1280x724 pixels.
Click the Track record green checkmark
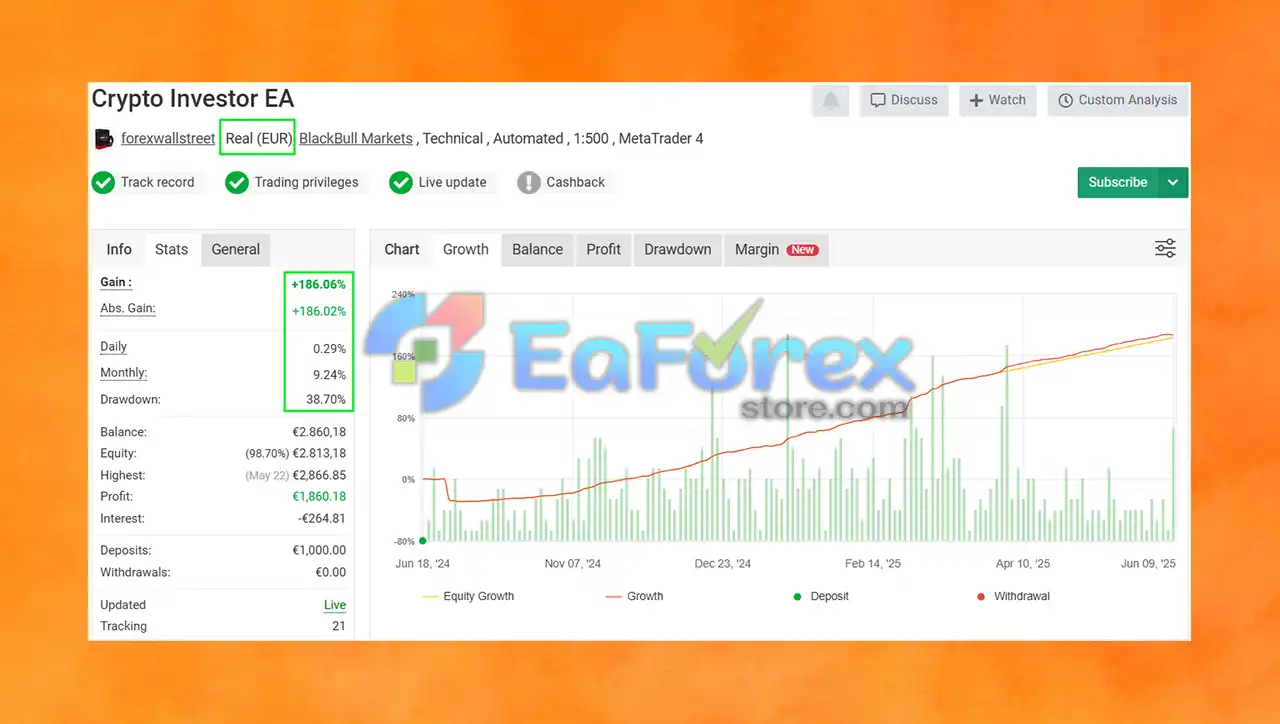[103, 182]
